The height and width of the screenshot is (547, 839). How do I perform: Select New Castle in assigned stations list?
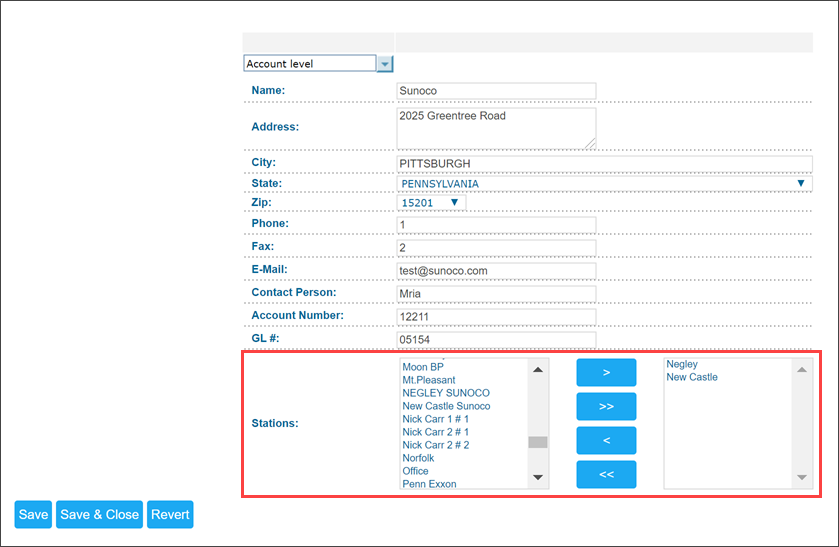click(692, 377)
